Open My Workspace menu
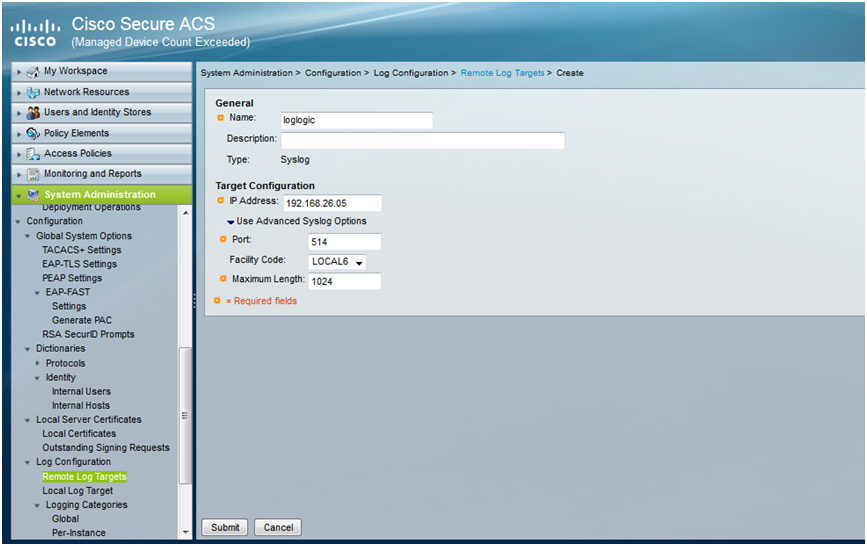The image size is (867, 546). (x=102, y=71)
